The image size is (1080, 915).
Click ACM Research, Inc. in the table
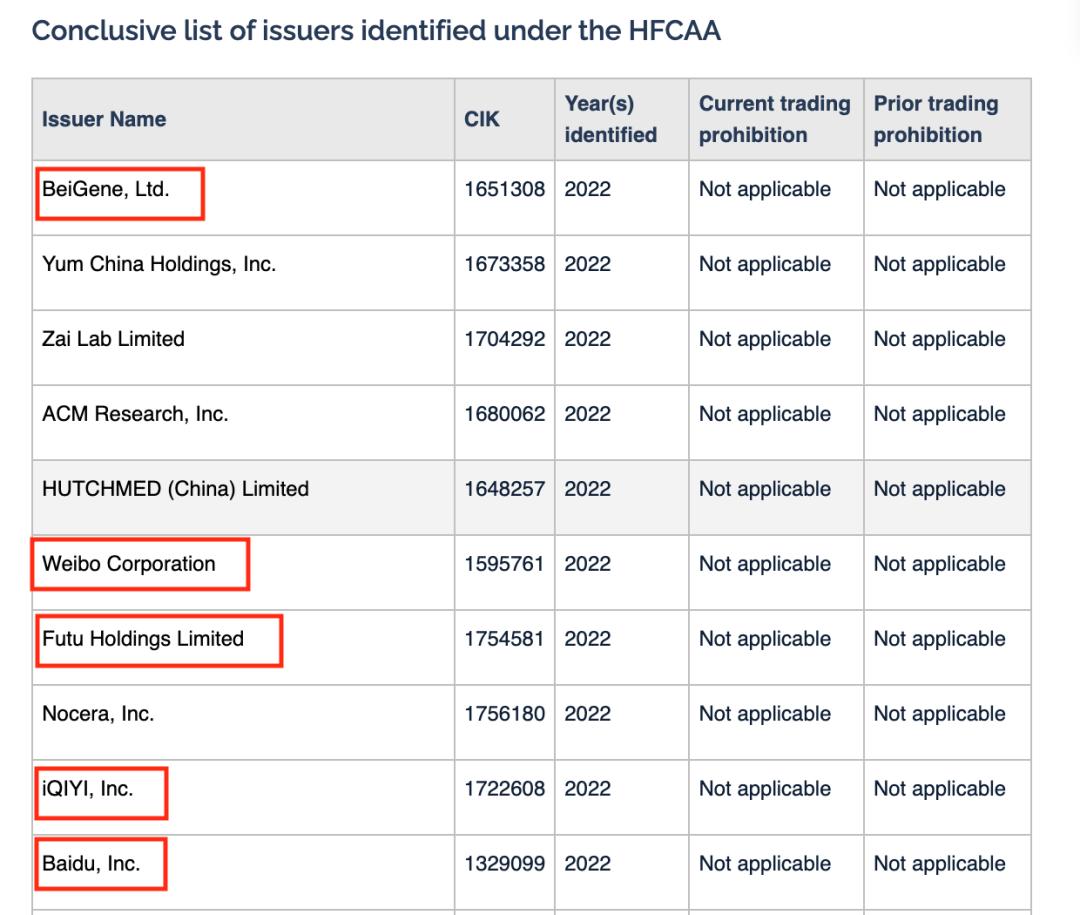[135, 414]
